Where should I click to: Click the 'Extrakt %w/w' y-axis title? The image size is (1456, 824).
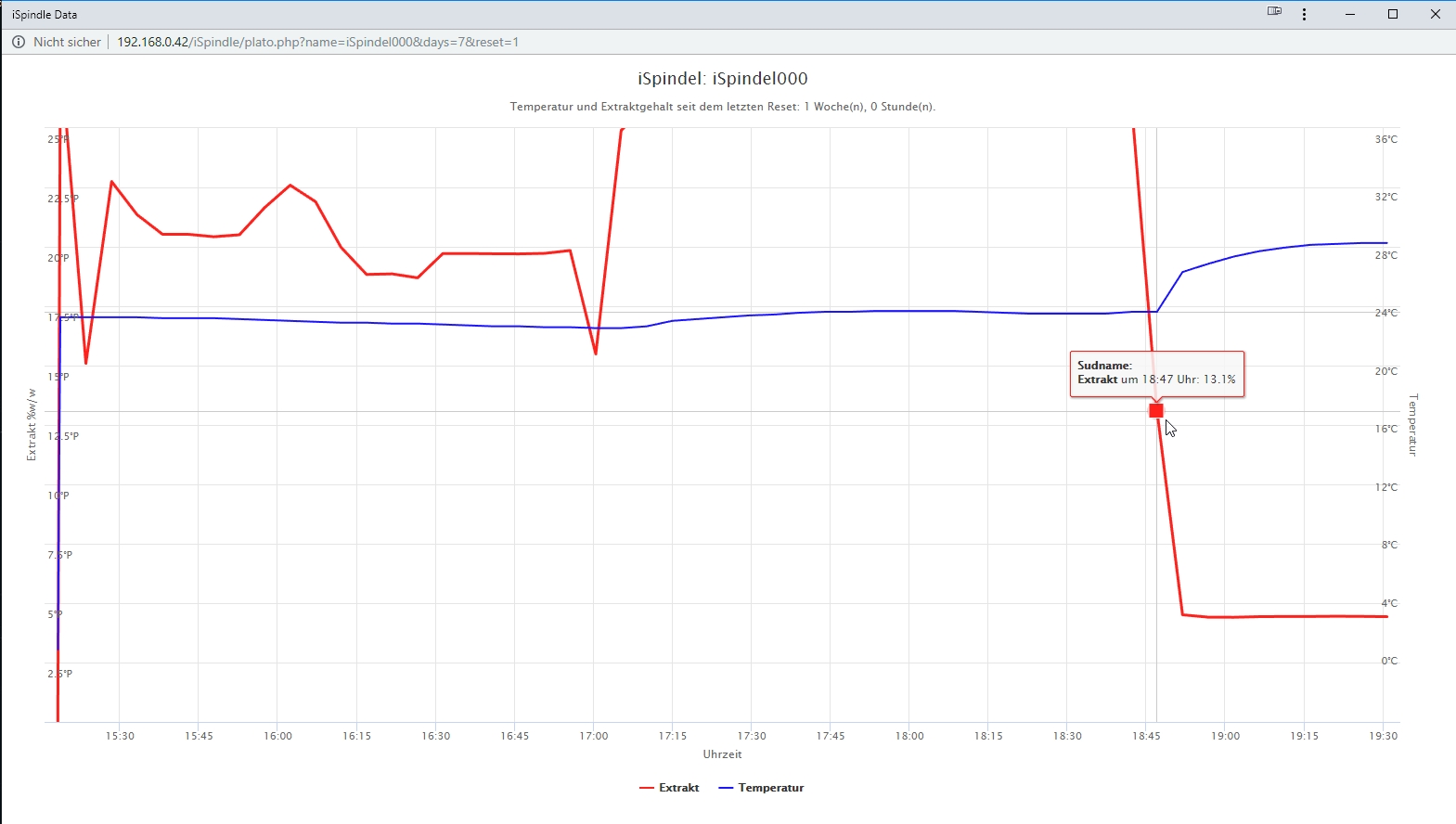click(32, 425)
